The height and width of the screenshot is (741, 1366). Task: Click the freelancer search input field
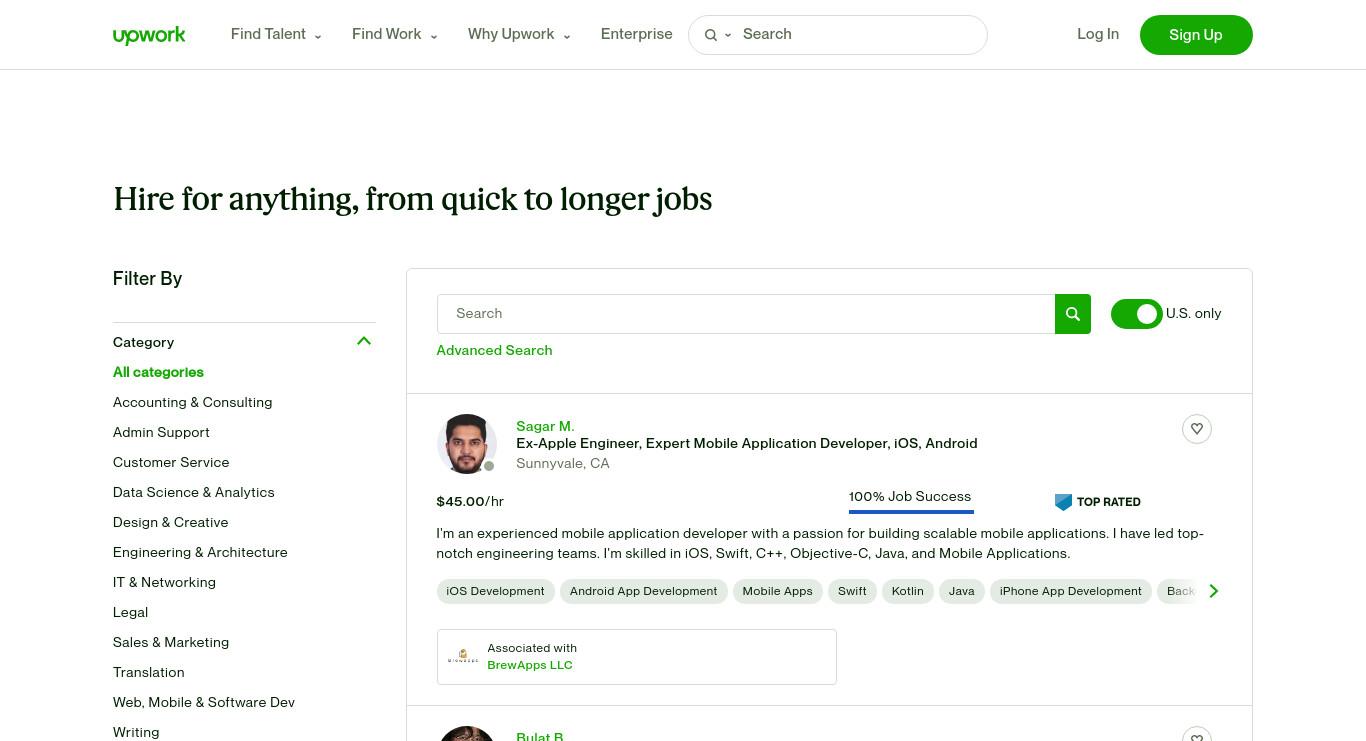[746, 314]
